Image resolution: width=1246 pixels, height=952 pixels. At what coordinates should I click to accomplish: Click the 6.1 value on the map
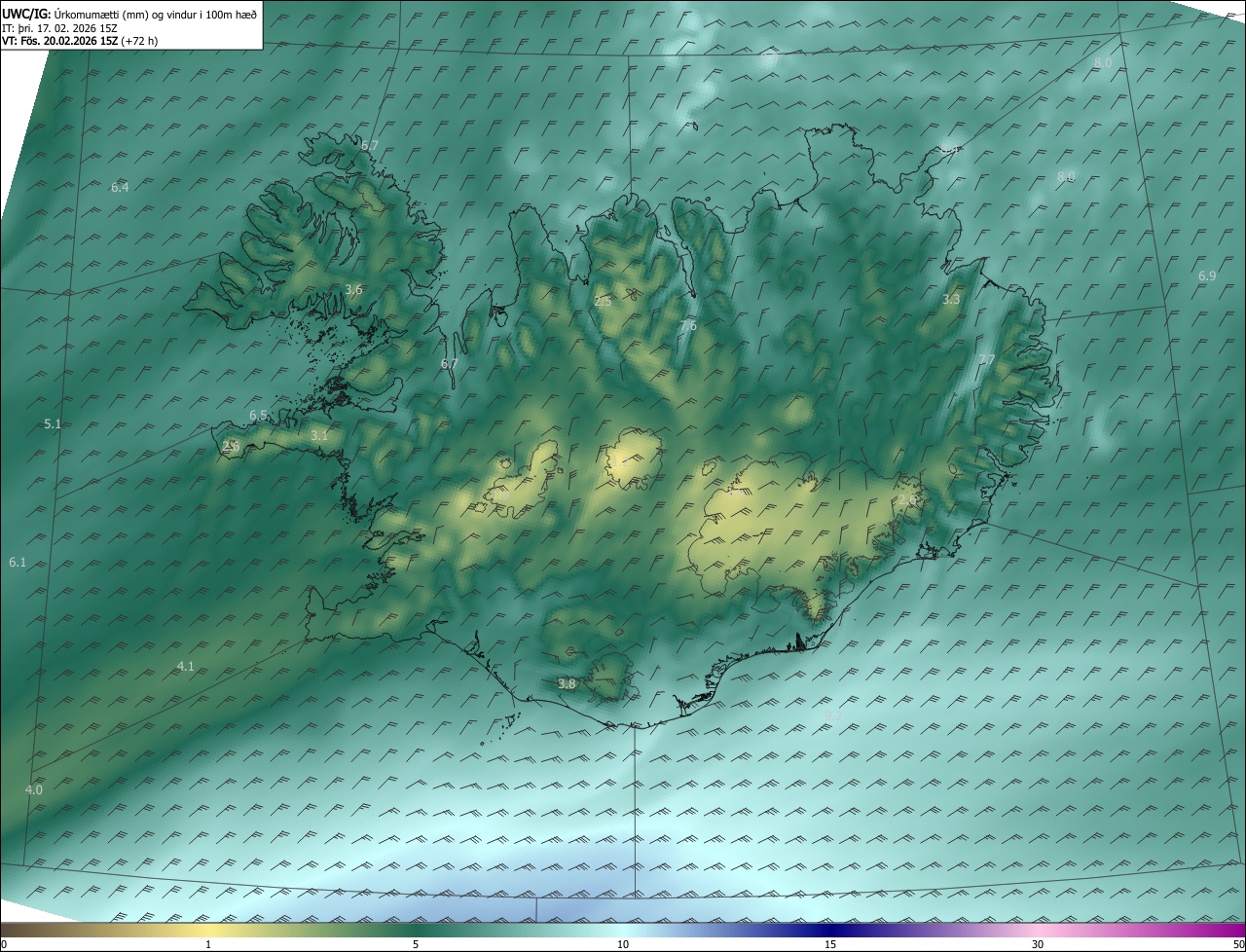(18, 563)
